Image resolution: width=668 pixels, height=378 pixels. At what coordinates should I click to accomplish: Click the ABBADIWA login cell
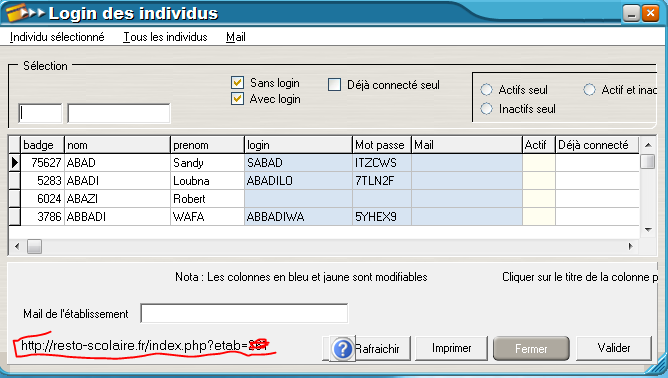click(298, 216)
